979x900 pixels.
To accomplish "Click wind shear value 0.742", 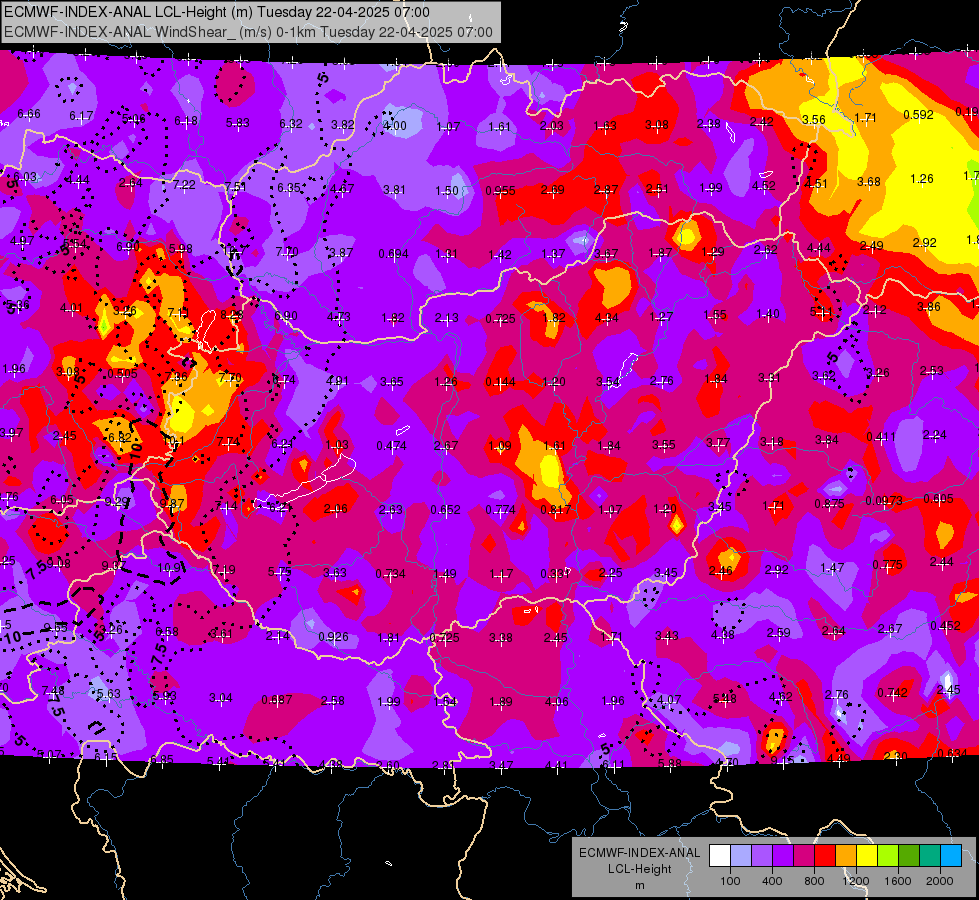I will click(892, 692).
